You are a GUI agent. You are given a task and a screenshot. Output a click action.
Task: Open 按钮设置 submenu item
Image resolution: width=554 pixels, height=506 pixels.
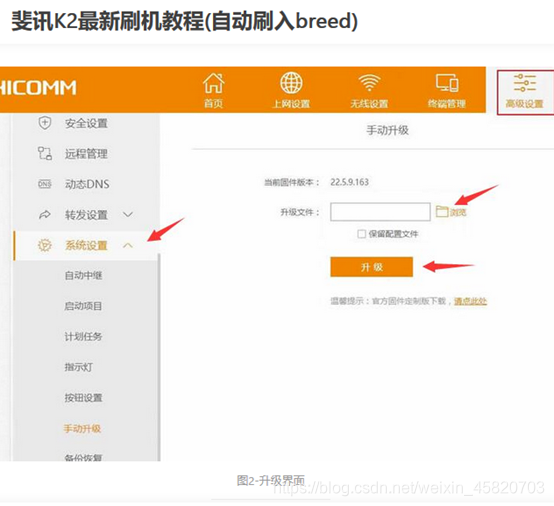83,398
